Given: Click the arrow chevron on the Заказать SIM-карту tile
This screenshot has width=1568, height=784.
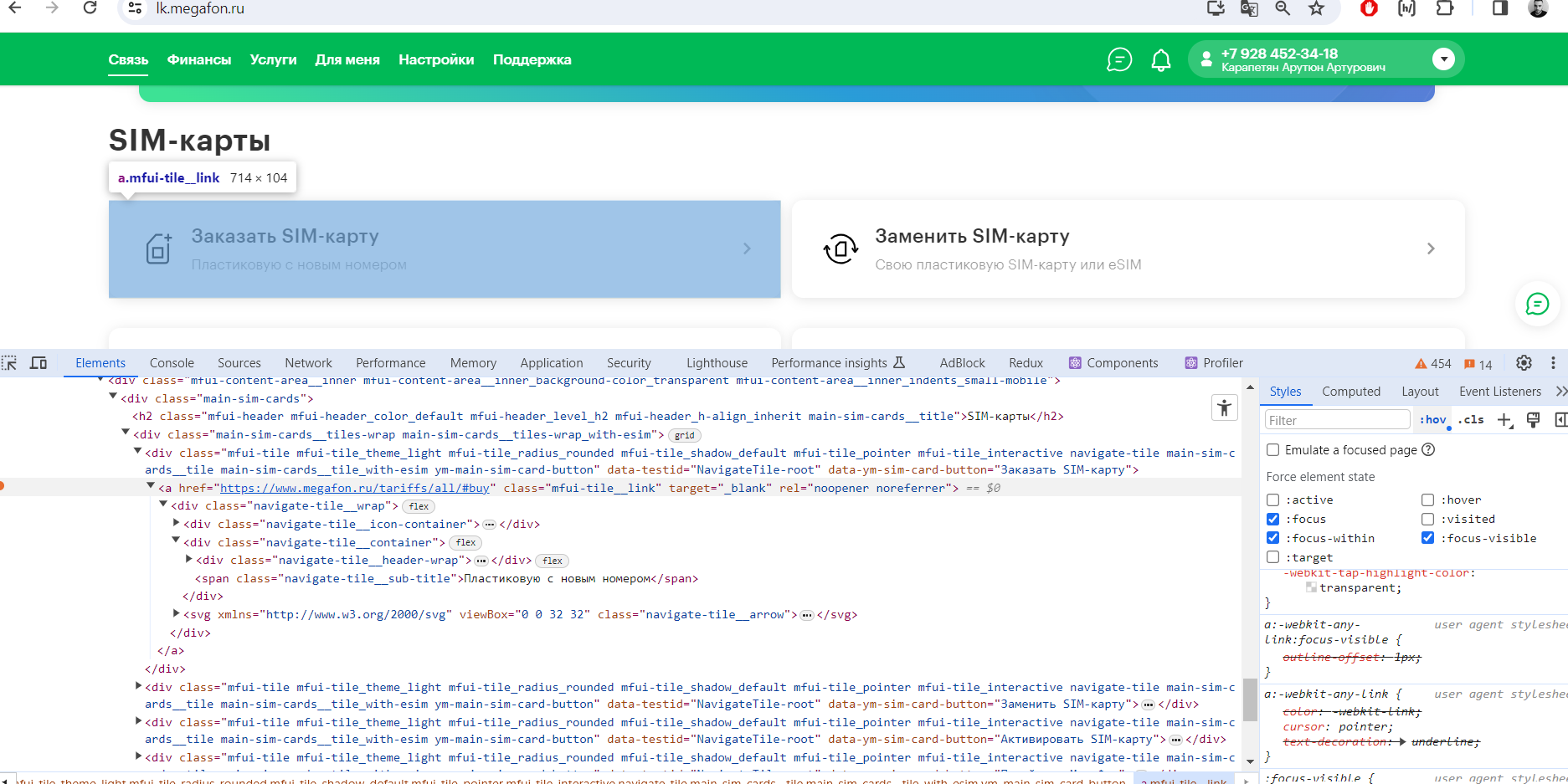Looking at the screenshot, I should [x=747, y=249].
